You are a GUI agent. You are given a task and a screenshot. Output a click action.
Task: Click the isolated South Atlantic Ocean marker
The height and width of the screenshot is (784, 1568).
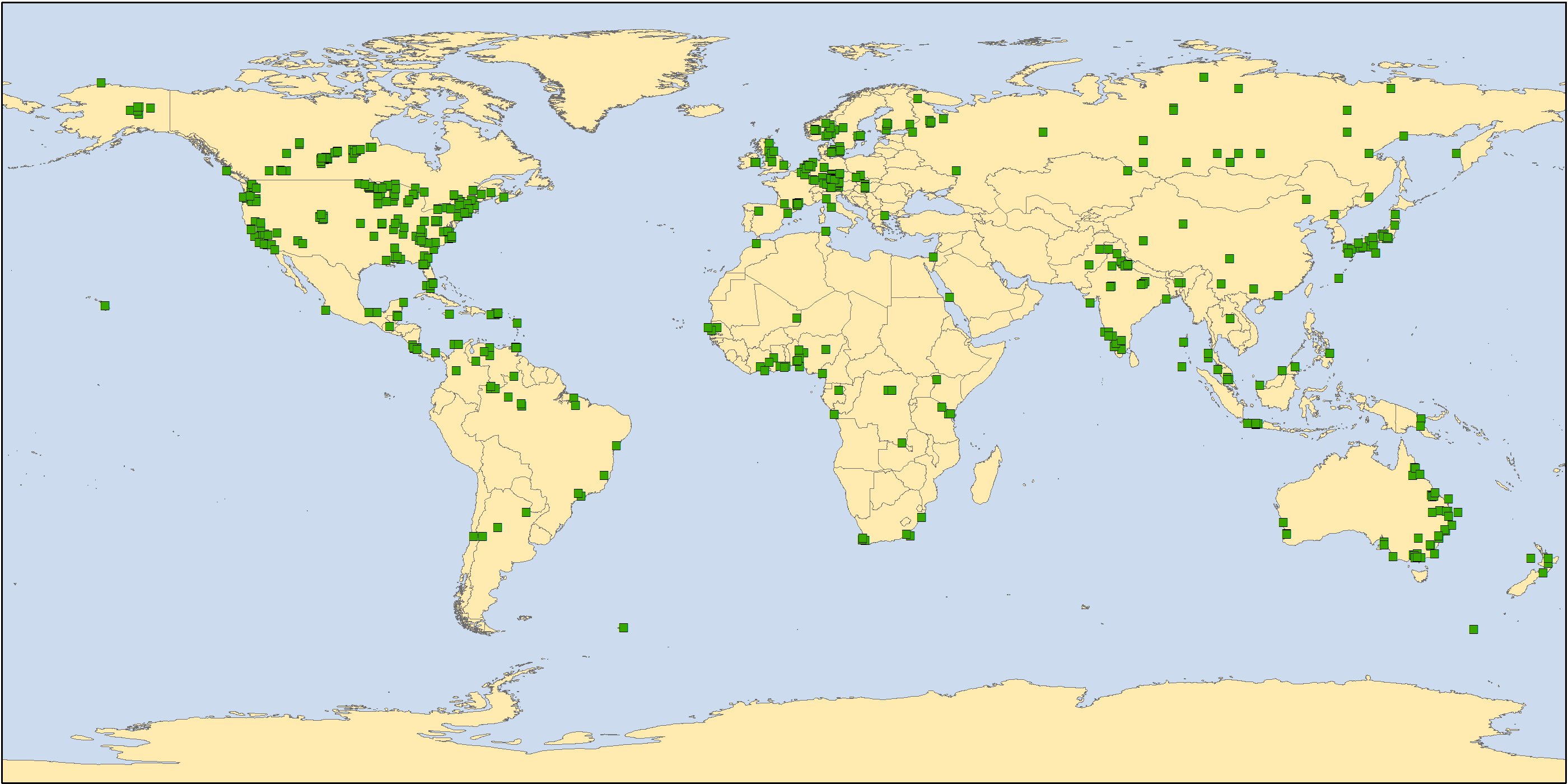[623, 628]
